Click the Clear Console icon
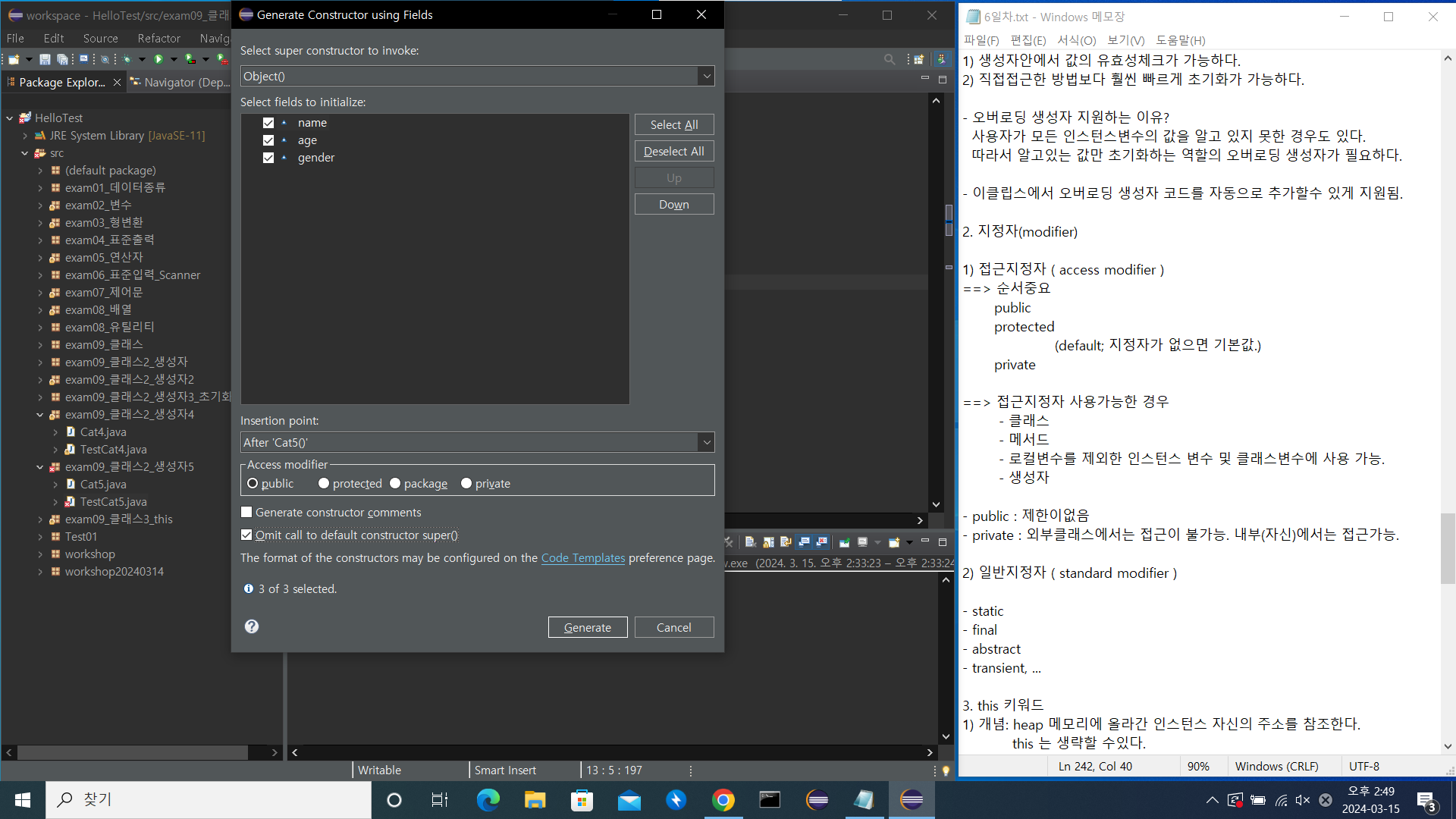The height and width of the screenshot is (819, 1456). tap(750, 542)
